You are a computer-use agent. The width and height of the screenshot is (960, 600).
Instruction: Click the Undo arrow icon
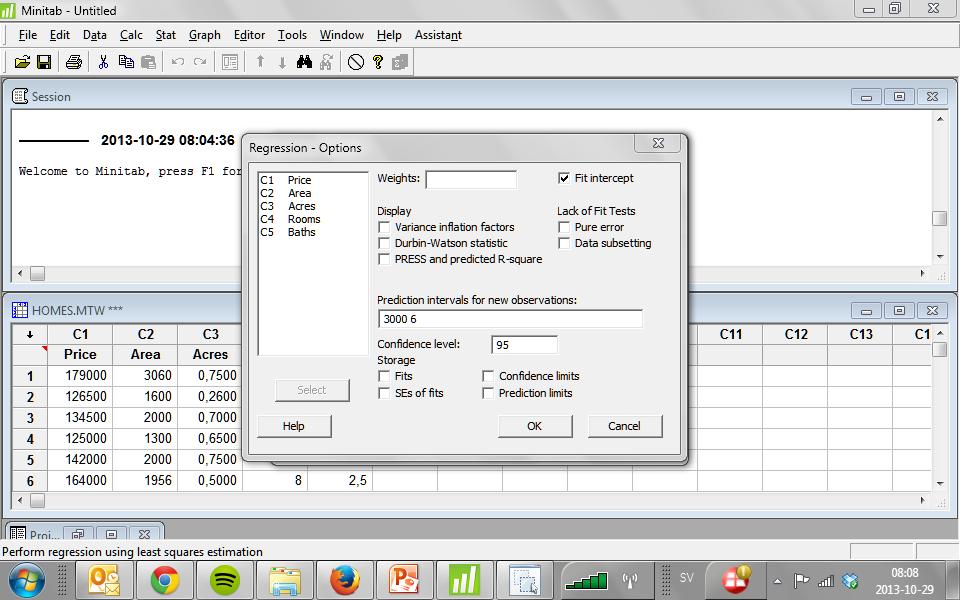point(178,62)
